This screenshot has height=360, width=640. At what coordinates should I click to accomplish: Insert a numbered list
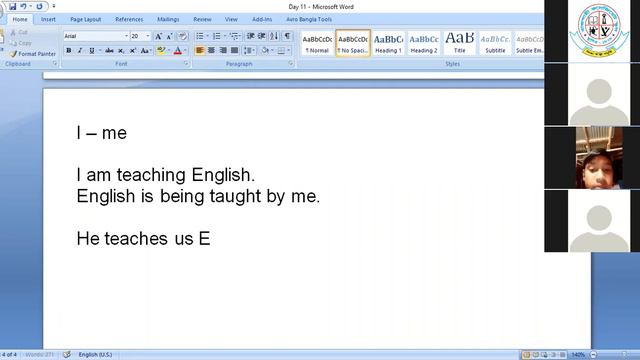(217, 36)
